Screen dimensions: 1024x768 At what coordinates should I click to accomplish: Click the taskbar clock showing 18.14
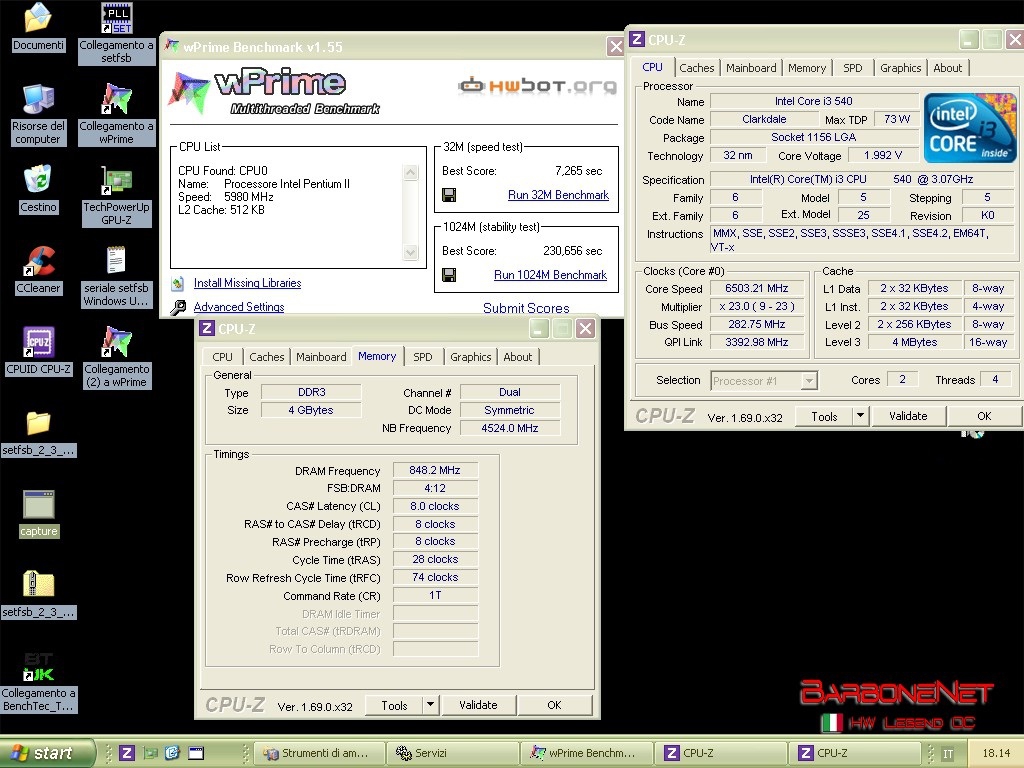pos(995,754)
